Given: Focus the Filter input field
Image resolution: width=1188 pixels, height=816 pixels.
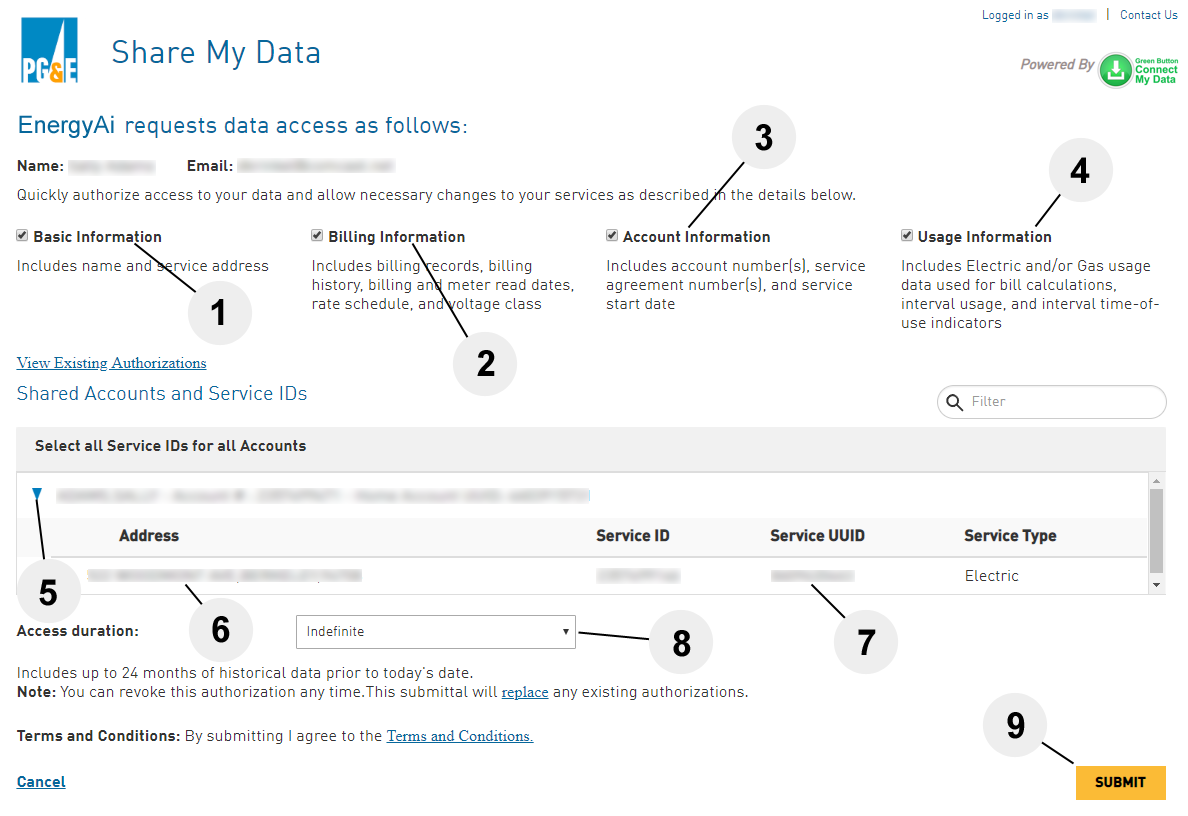Looking at the screenshot, I should click(x=1052, y=402).
